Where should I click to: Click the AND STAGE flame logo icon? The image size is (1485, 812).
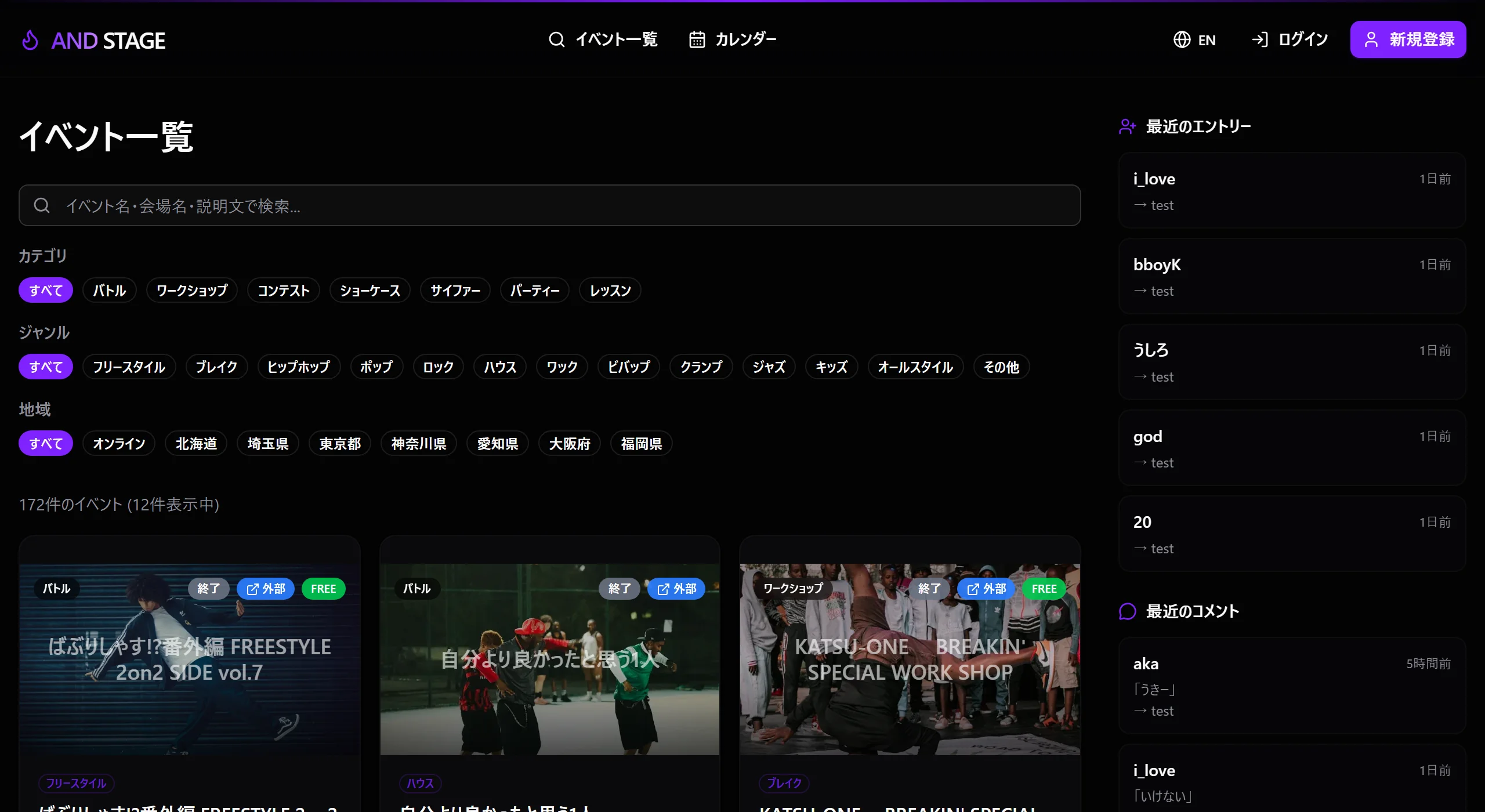click(30, 41)
